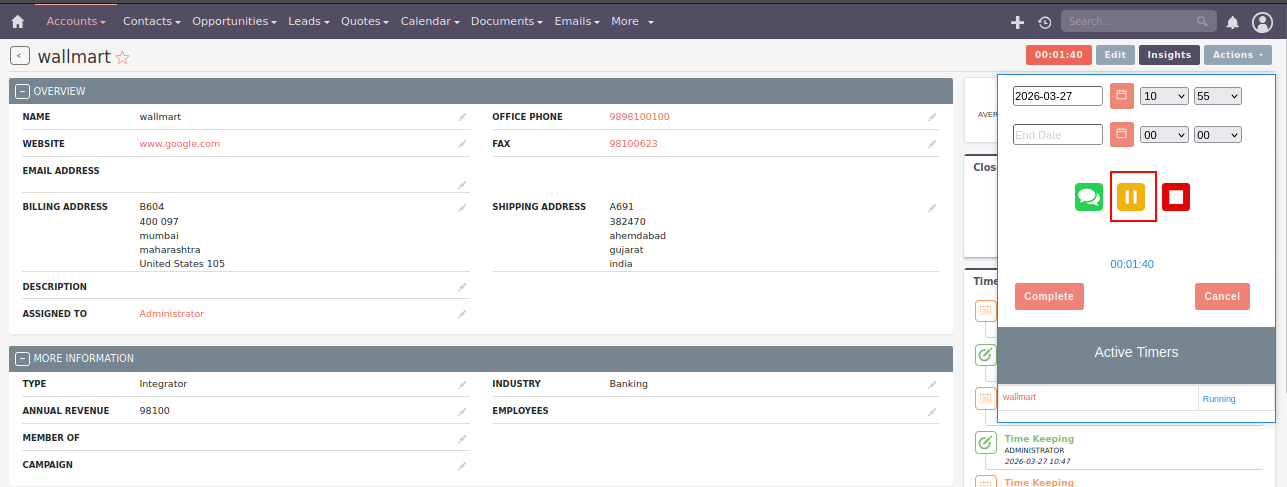Open the green comment chat icon

[x=1088, y=197]
